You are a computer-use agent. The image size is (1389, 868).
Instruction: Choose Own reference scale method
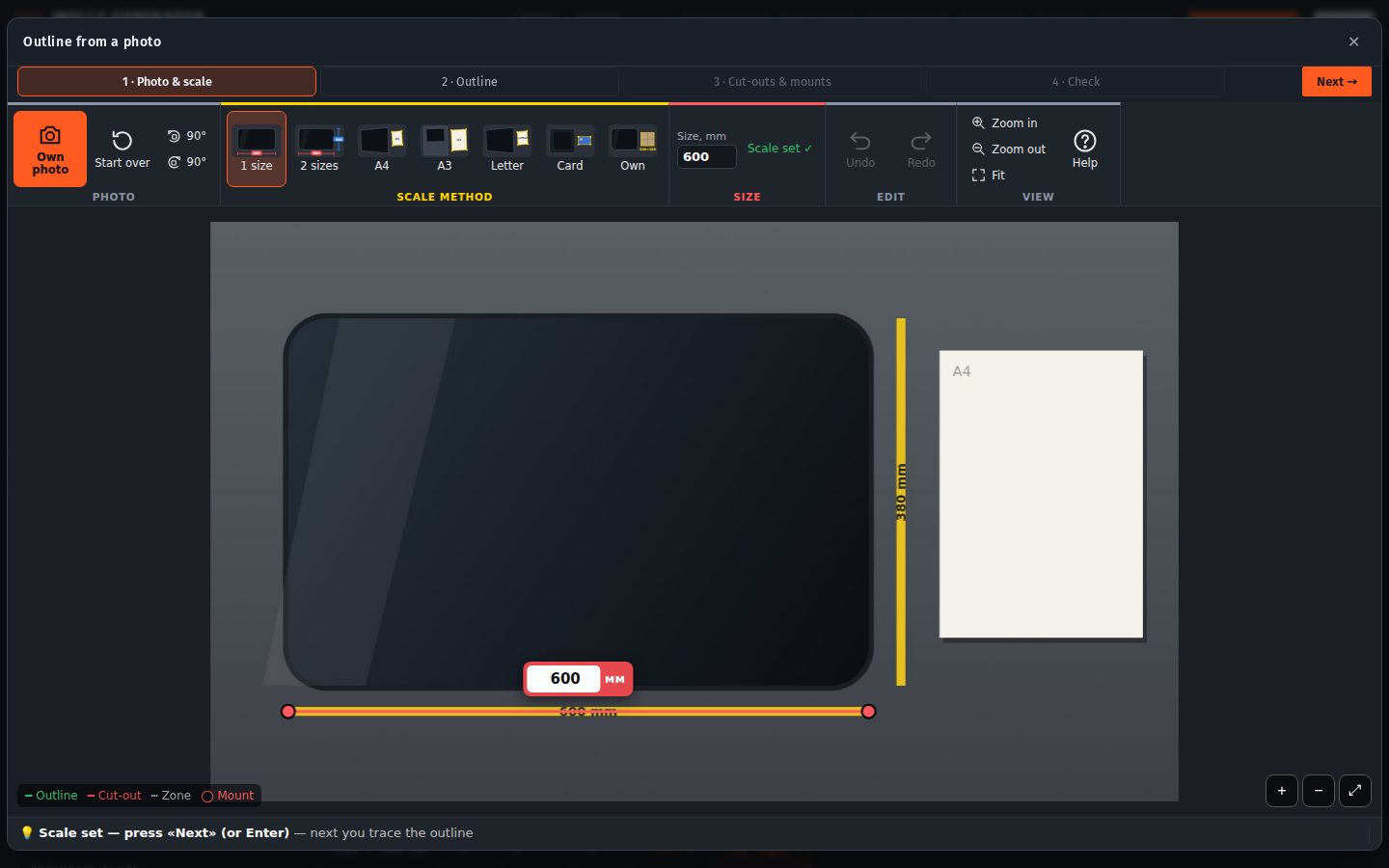pyautogui.click(x=633, y=149)
